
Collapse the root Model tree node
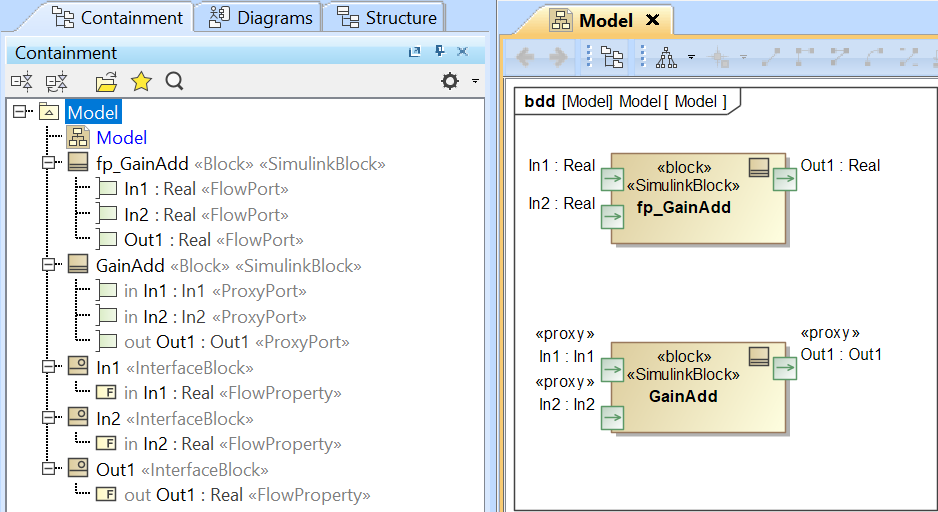coord(21,113)
